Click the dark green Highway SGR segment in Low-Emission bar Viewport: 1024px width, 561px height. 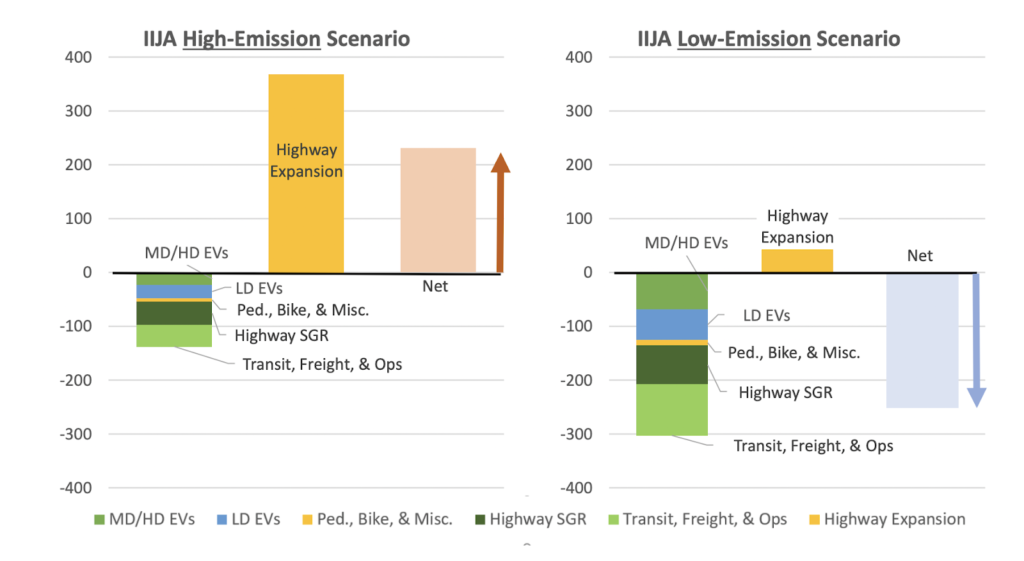click(x=672, y=364)
